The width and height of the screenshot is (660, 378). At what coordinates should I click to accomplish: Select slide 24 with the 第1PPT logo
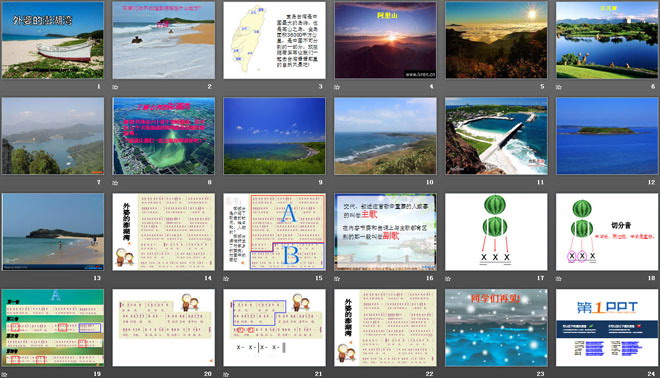(x=607, y=327)
